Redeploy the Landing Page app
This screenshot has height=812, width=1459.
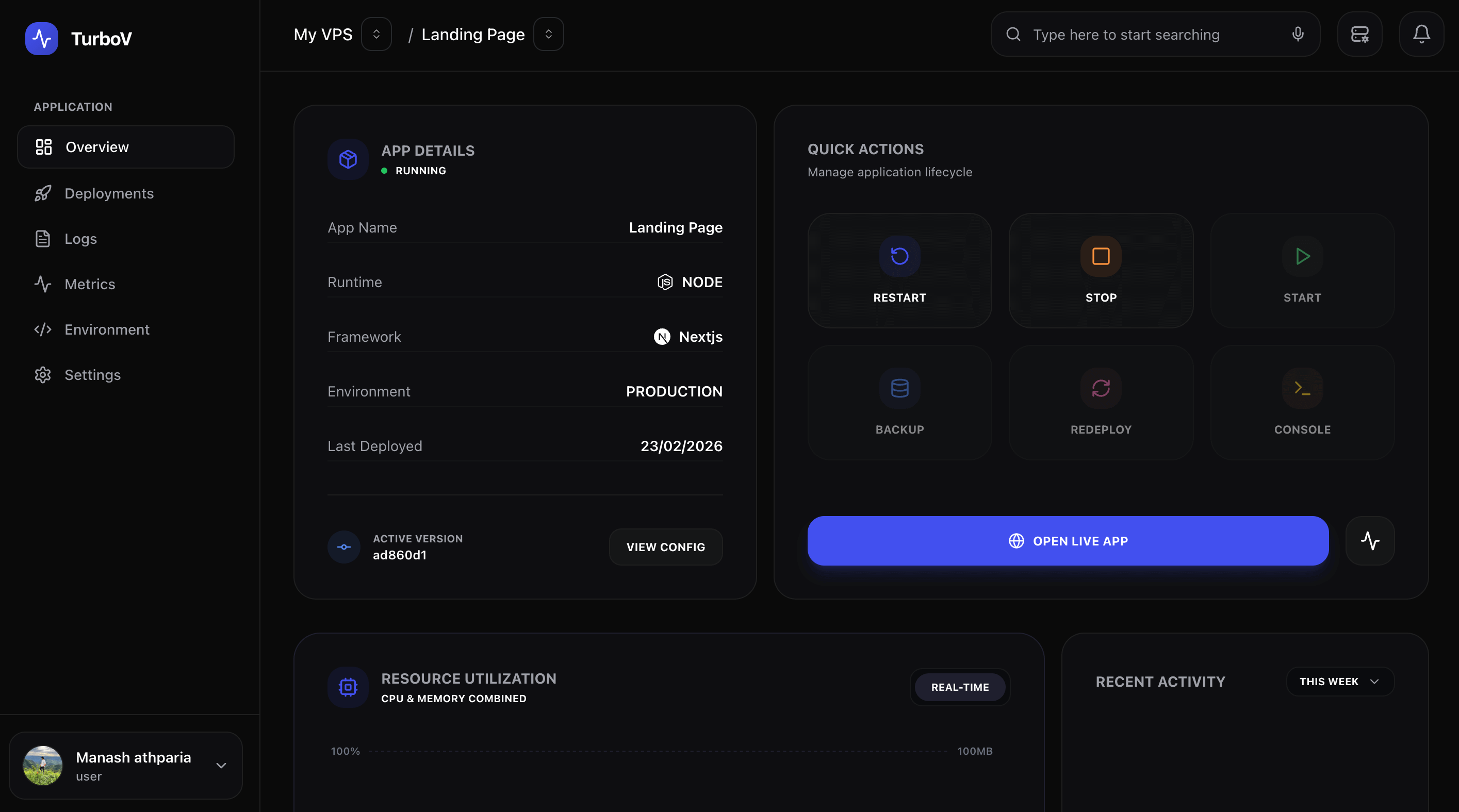click(1101, 402)
